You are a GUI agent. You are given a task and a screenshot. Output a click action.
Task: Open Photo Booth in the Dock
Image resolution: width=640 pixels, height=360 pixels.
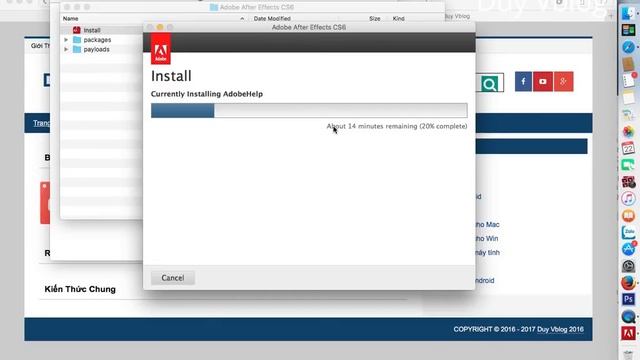click(629, 182)
